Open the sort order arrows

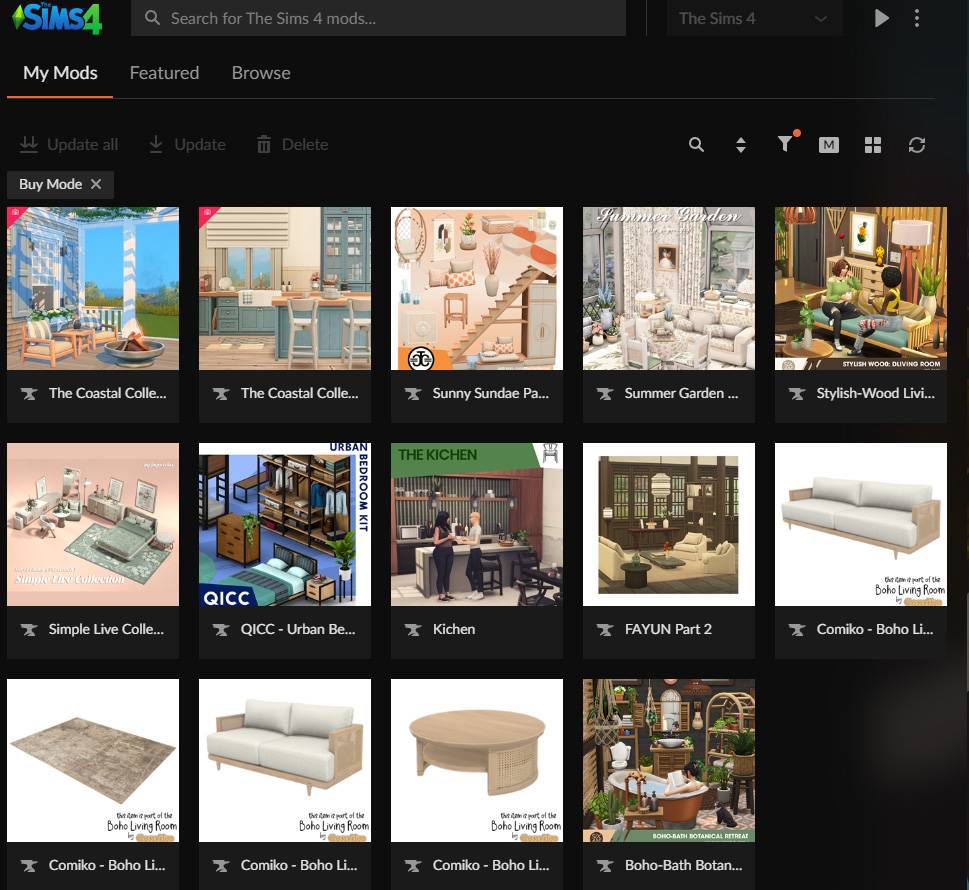point(740,145)
